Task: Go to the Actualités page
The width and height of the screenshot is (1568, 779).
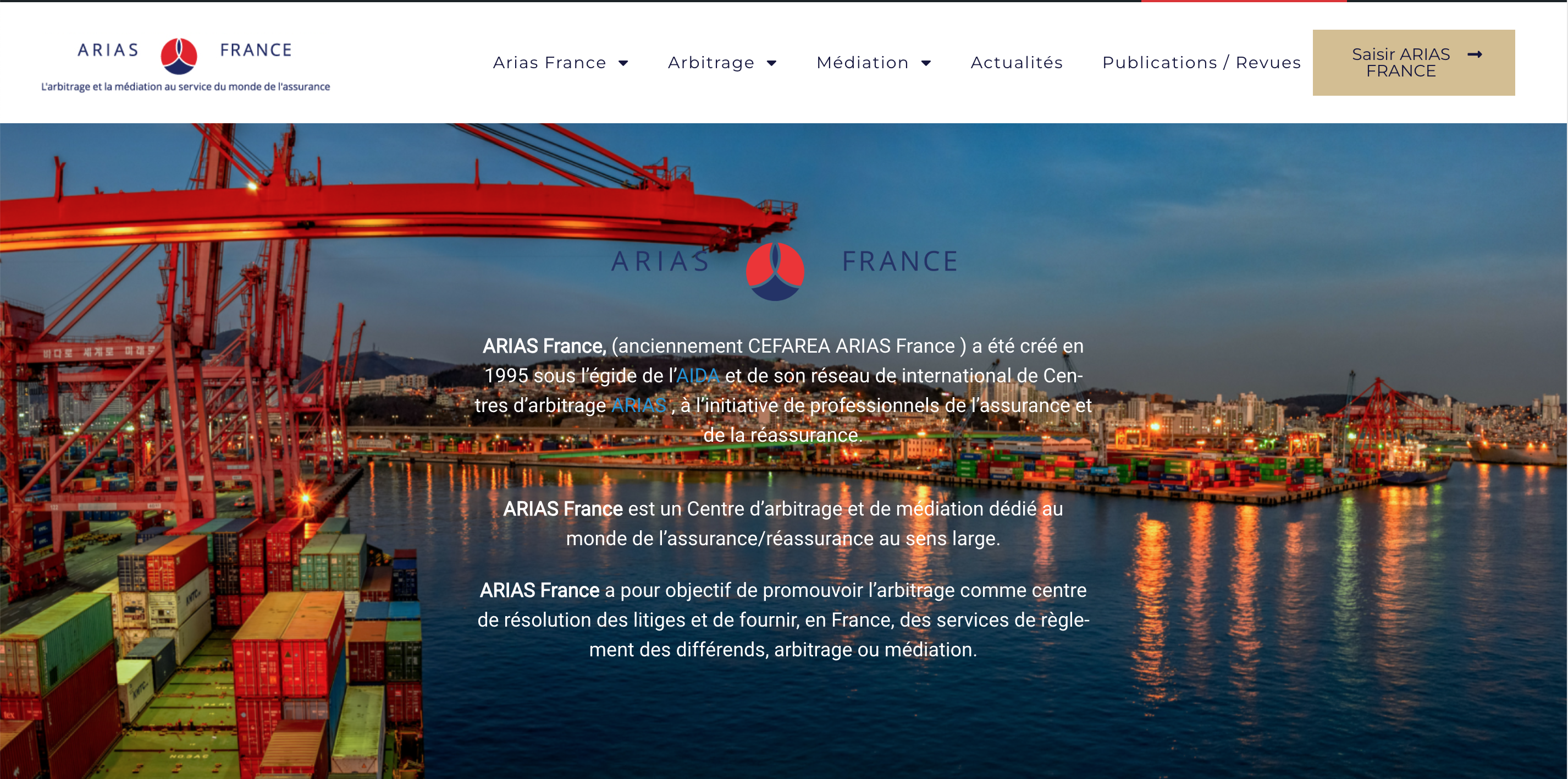Action: tap(1017, 62)
